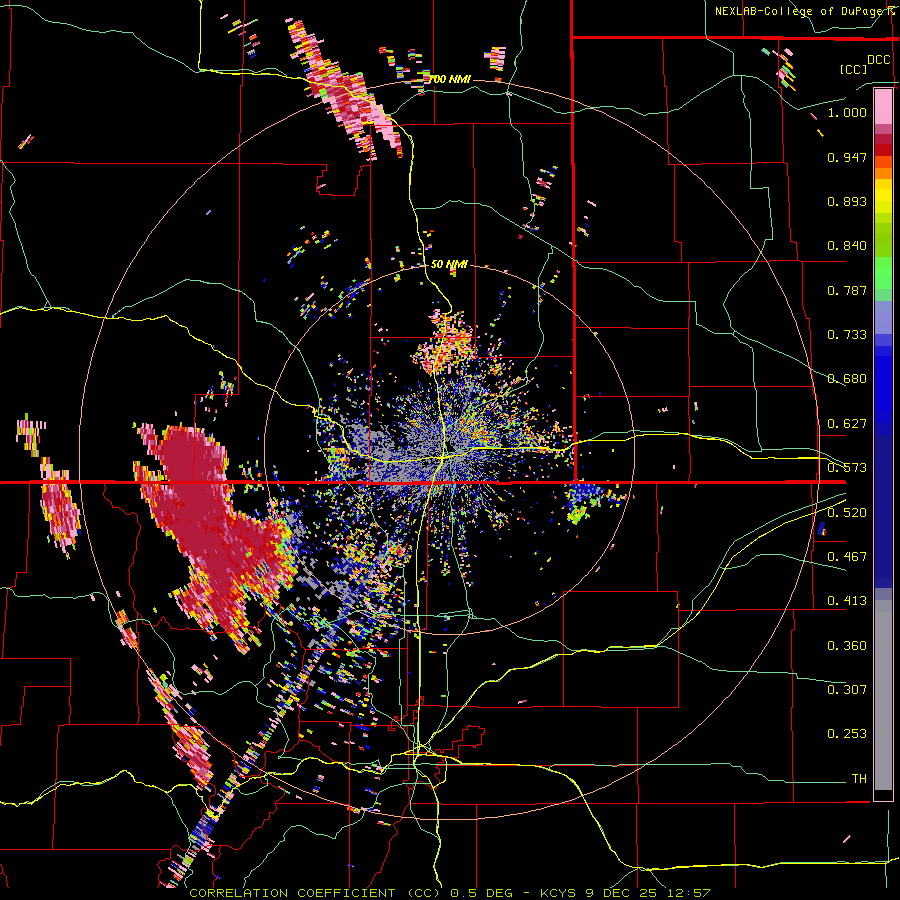Select the 0.680 legend value
Image resolution: width=900 pixels, height=900 pixels.
tap(847, 379)
